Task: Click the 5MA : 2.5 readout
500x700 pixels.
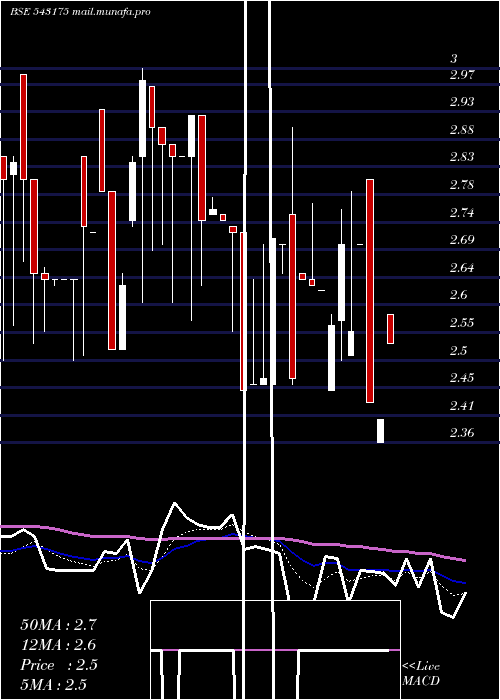Action: [54, 685]
